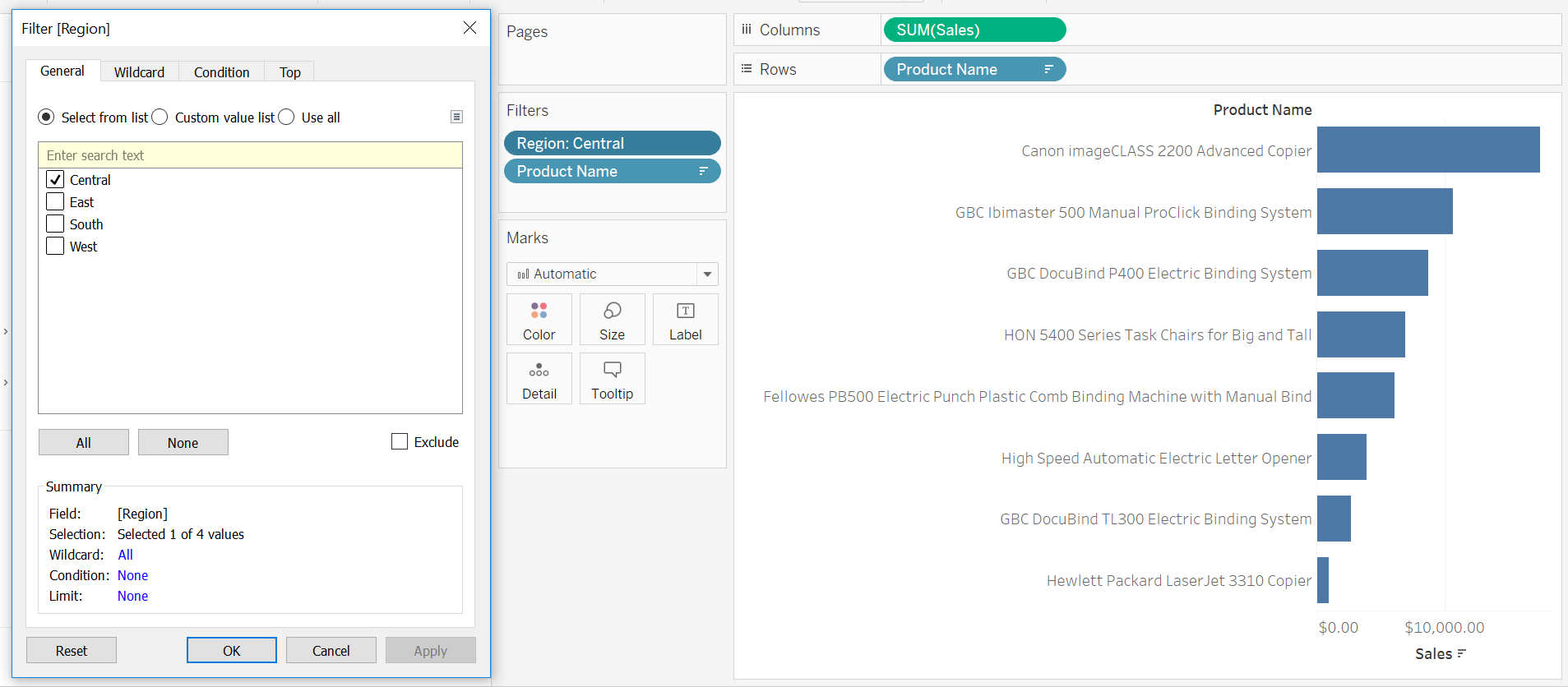Click 'High Speed Automatic Electric Letter Opener' label
Screen dimensions: 1568x687
(1156, 458)
